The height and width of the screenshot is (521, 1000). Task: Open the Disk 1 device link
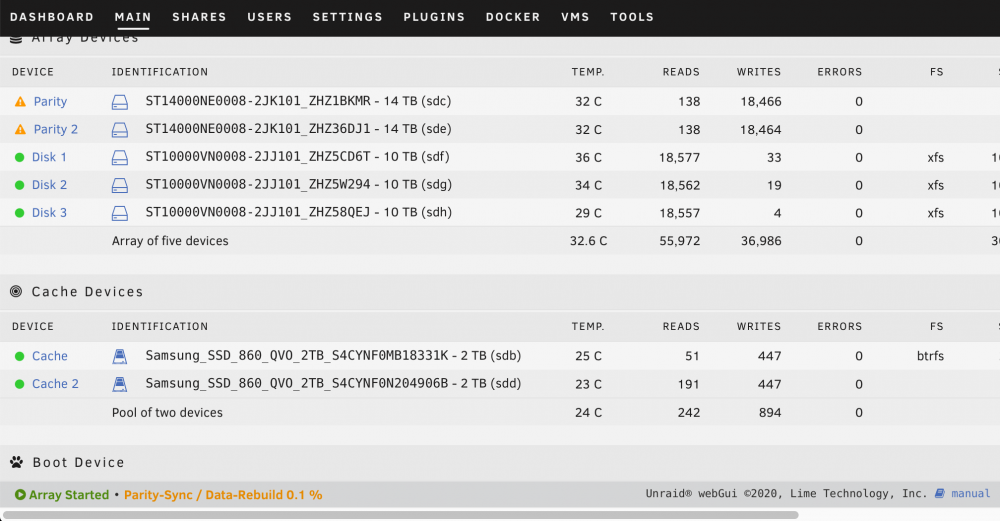49,157
